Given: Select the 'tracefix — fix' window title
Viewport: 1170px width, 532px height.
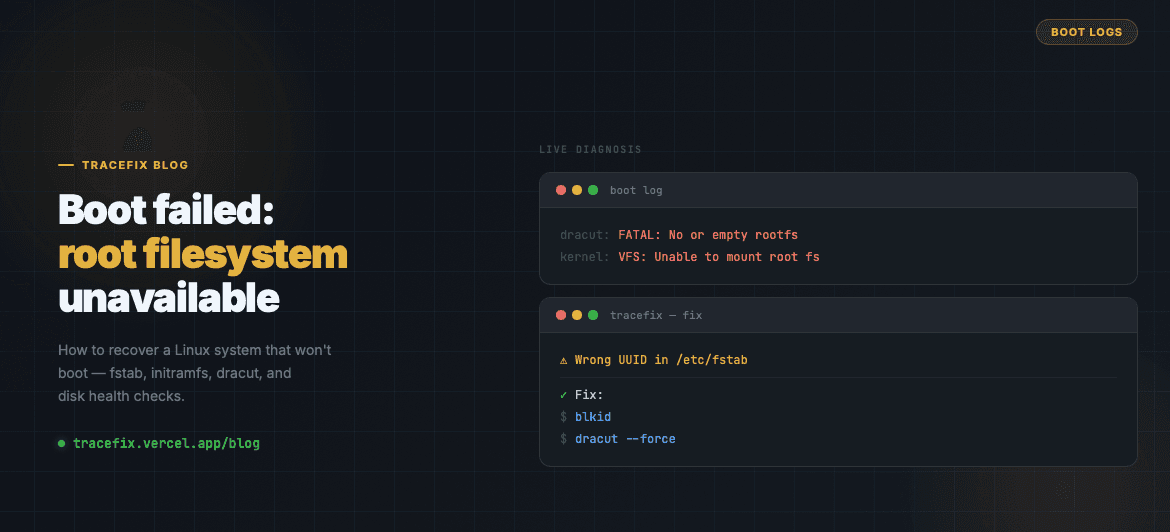Looking at the screenshot, I should [x=656, y=315].
